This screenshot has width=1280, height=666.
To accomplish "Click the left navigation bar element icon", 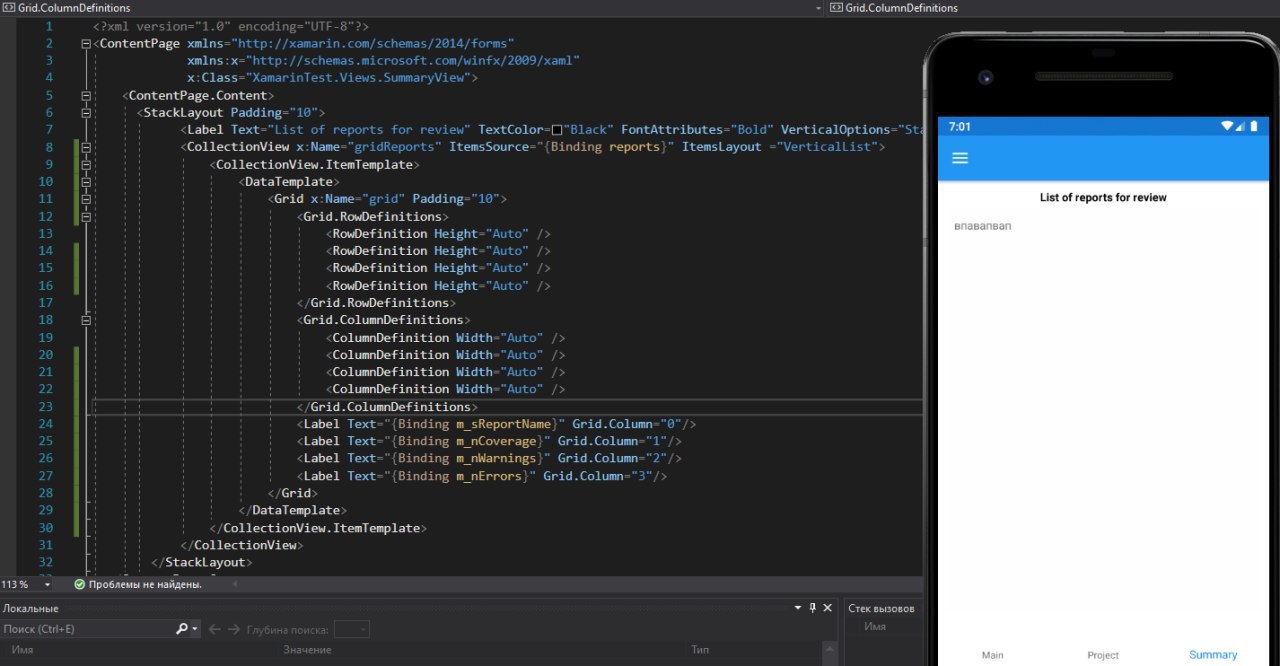I will (x=8, y=7).
